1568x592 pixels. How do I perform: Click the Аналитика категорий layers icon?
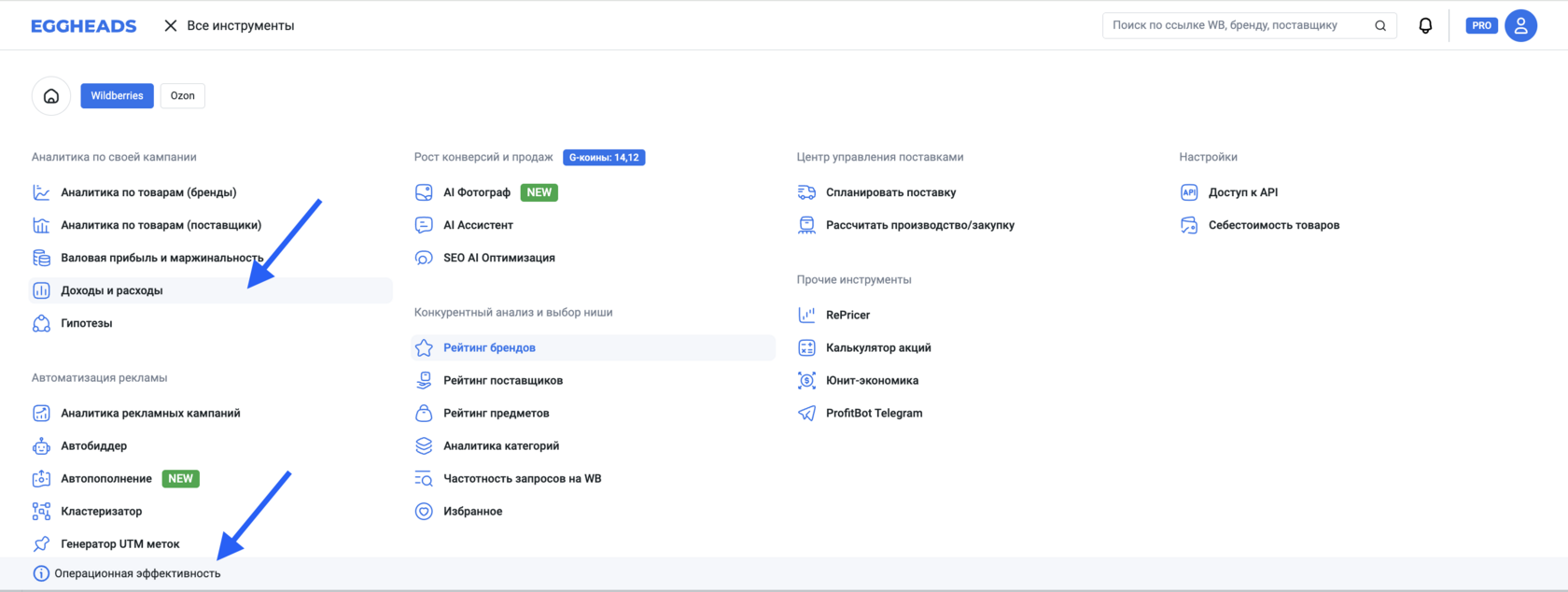pos(424,445)
